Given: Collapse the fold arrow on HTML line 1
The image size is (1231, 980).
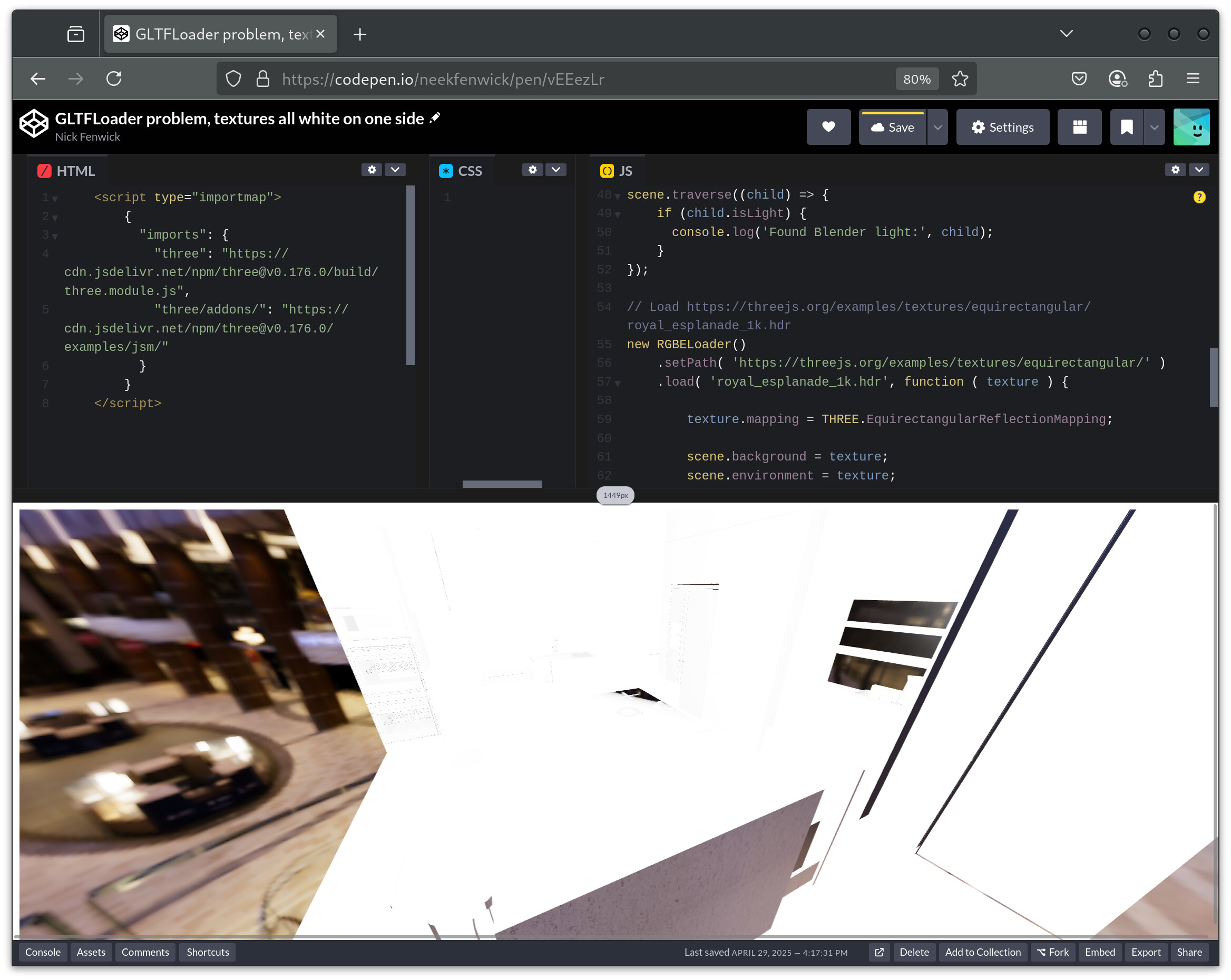Looking at the screenshot, I should (x=55, y=199).
